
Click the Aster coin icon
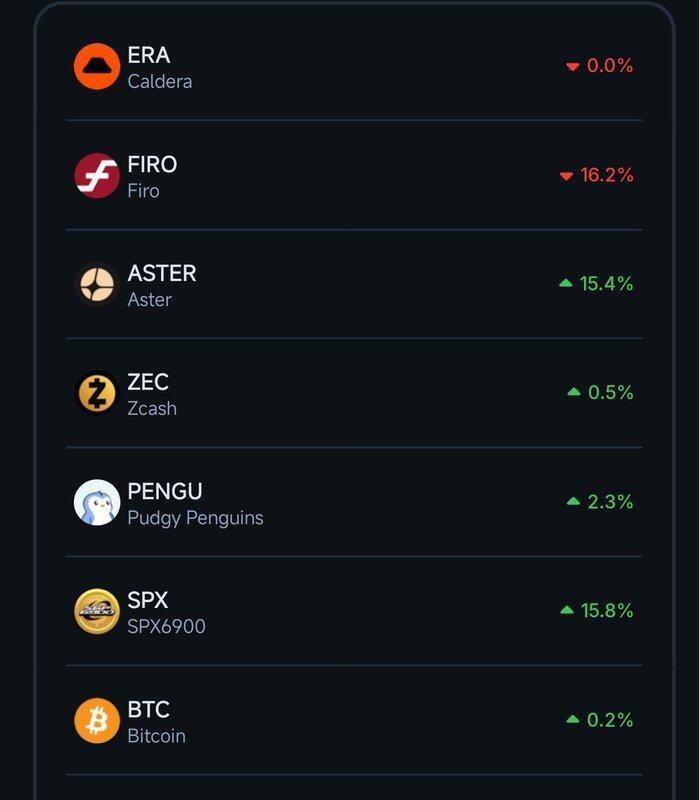click(97, 285)
